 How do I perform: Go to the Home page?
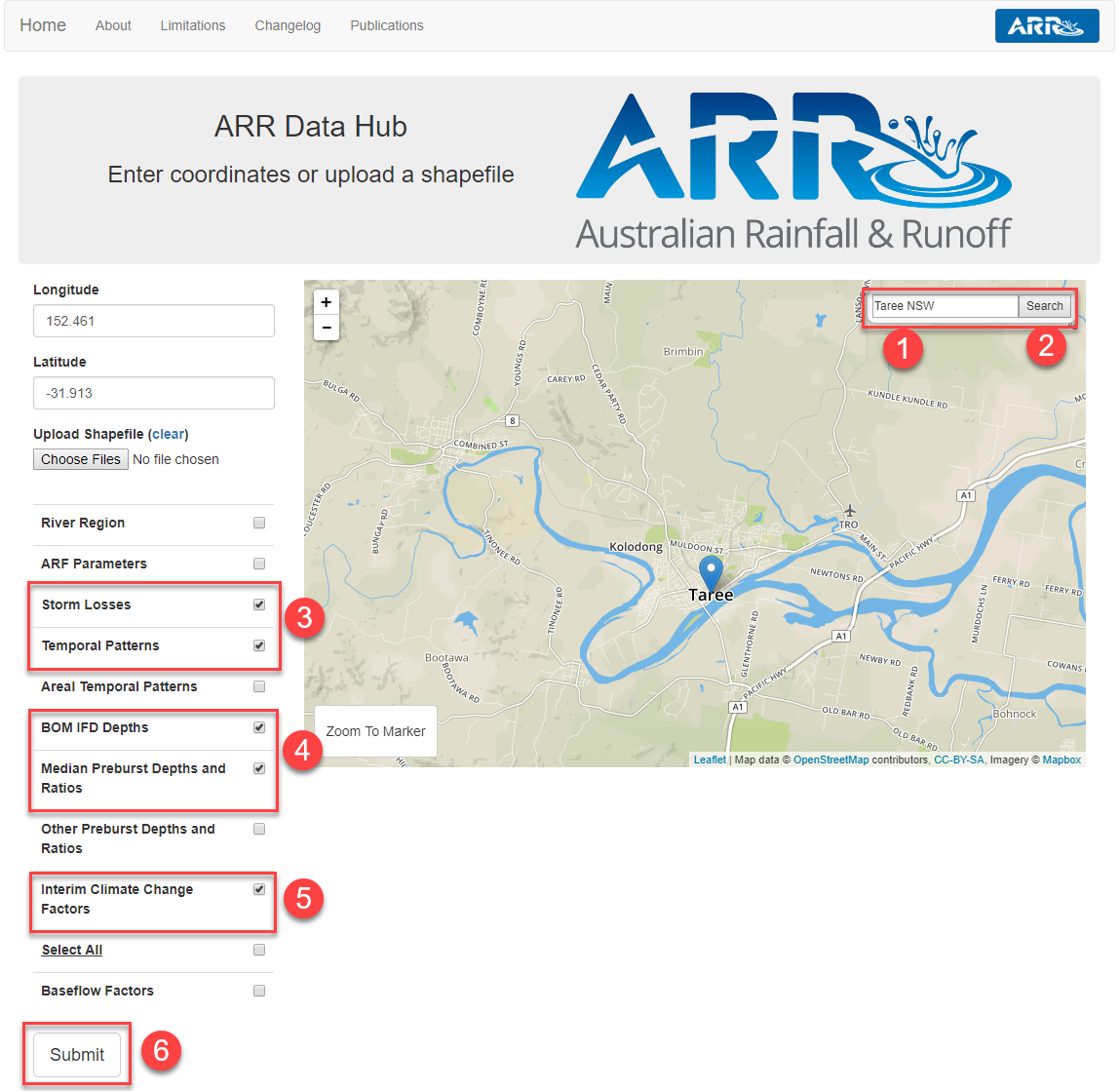coord(43,25)
